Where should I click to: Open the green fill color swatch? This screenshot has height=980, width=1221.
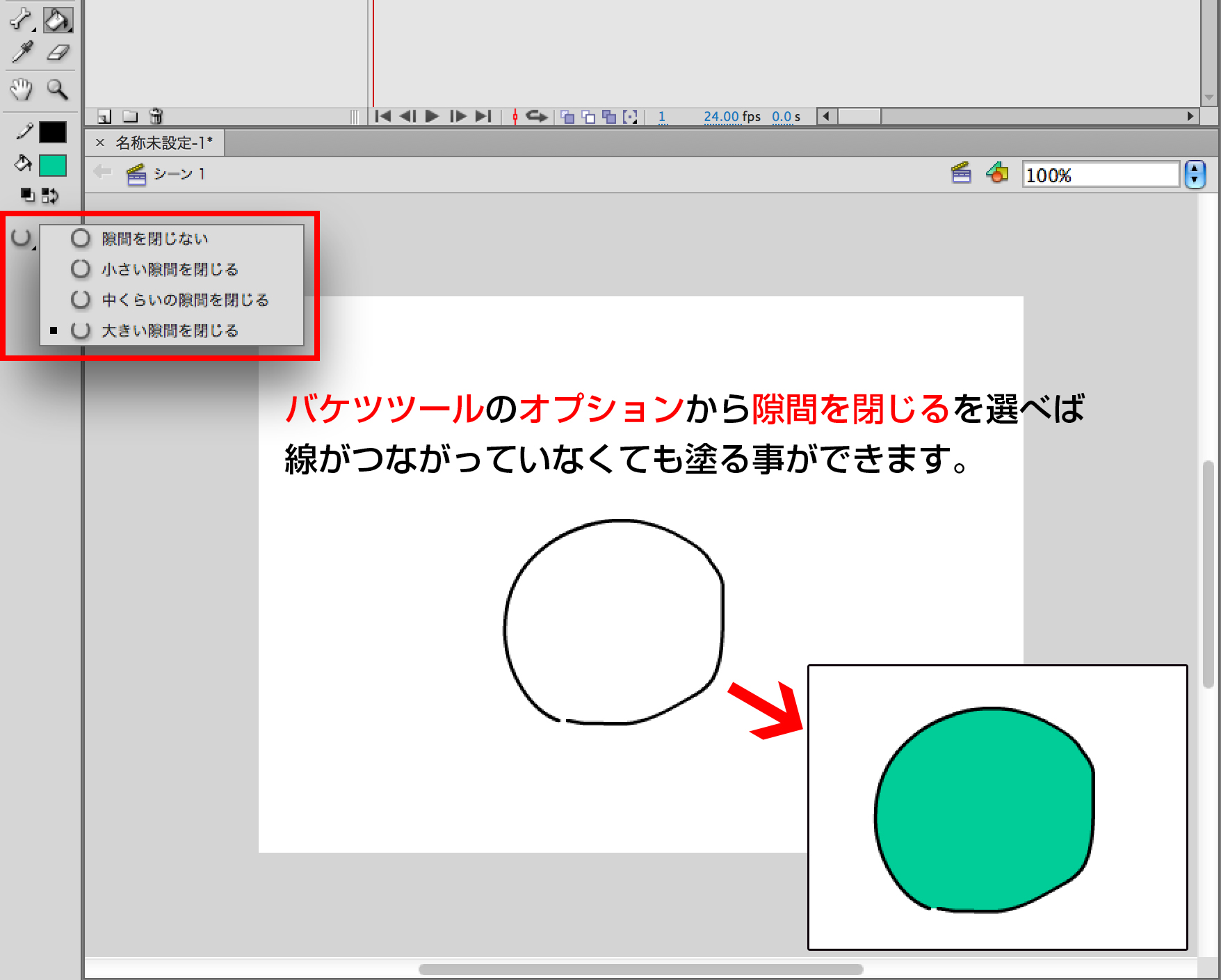click(53, 166)
